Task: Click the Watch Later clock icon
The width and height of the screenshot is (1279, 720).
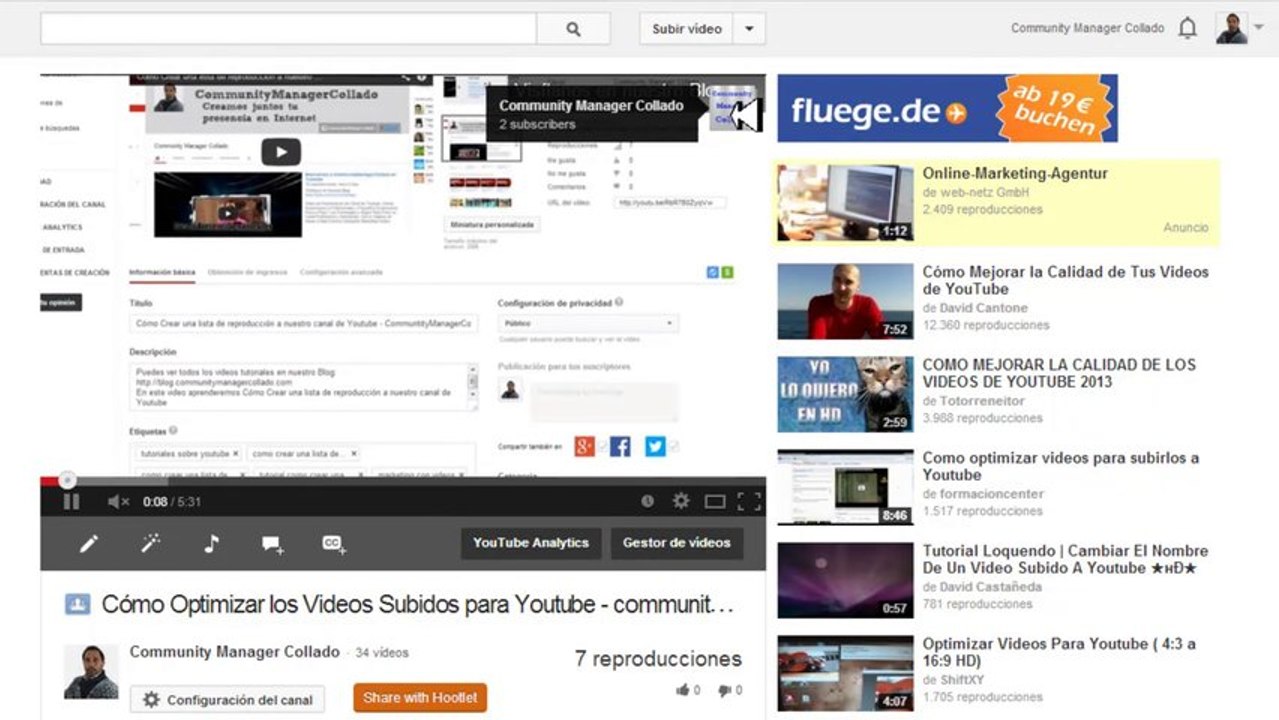Action: (x=647, y=501)
